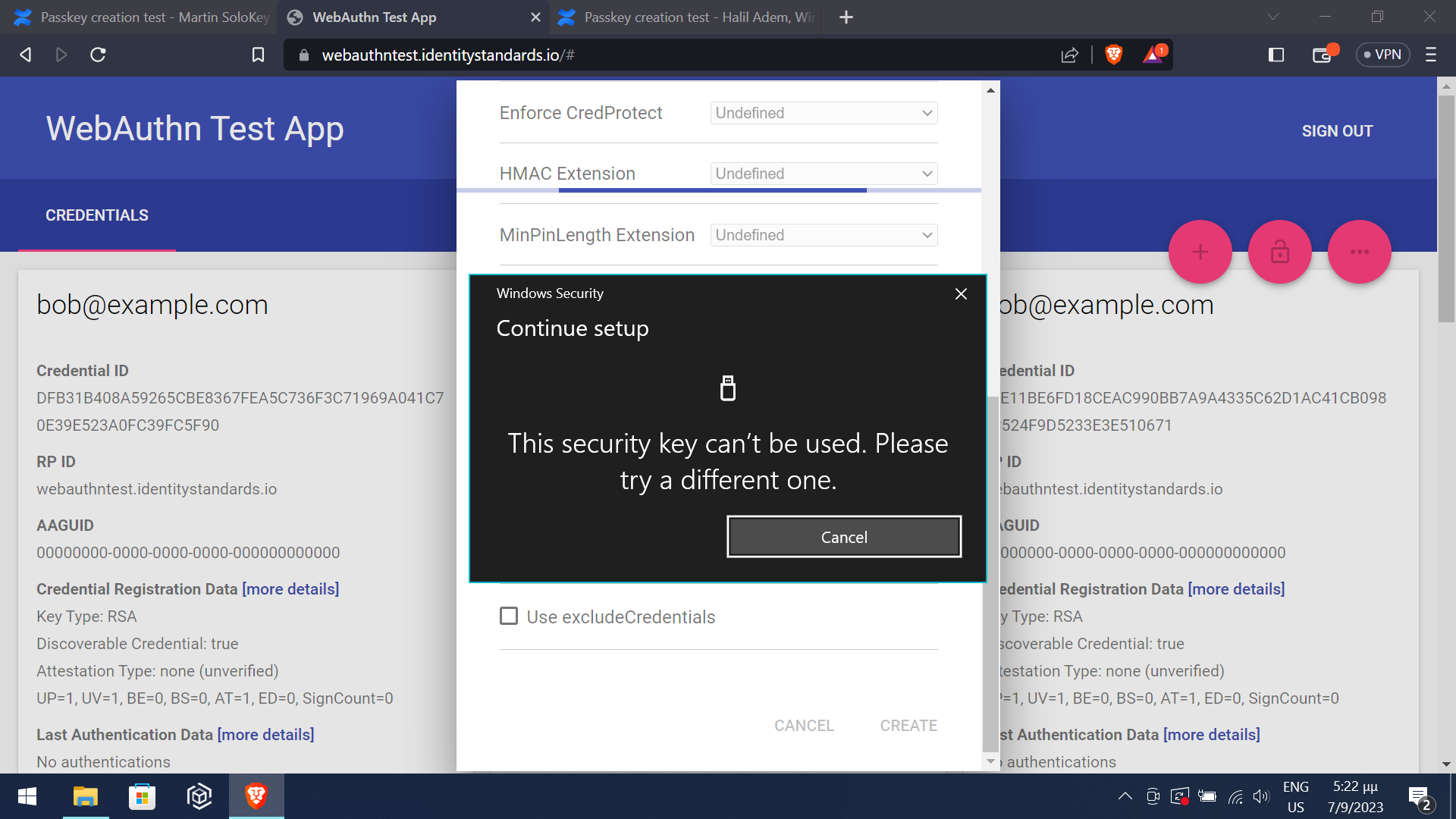Click the pink plus add credential button
The width and height of the screenshot is (1456, 819).
1200,252
